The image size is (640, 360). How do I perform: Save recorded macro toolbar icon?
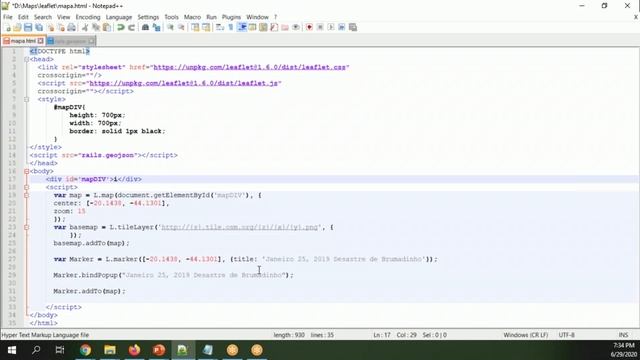click(x=353, y=27)
